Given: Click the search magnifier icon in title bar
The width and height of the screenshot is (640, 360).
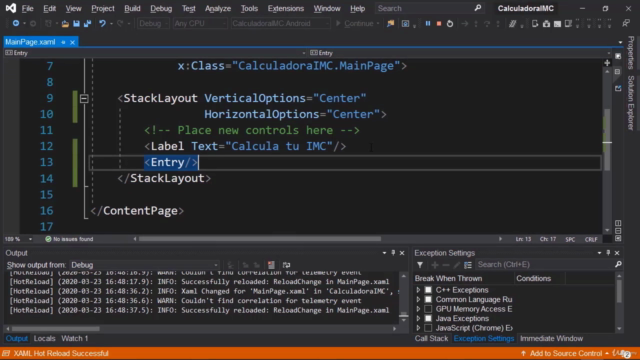Looking at the screenshot, I should click(x=478, y=8).
